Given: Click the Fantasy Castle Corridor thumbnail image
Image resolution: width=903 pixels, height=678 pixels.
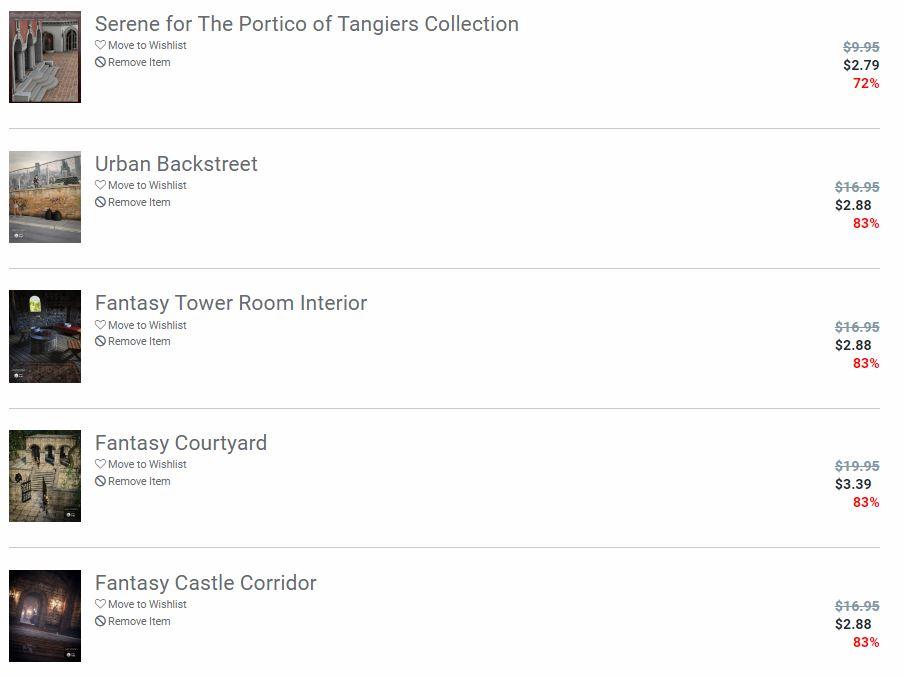Looking at the screenshot, I should 45,616.
